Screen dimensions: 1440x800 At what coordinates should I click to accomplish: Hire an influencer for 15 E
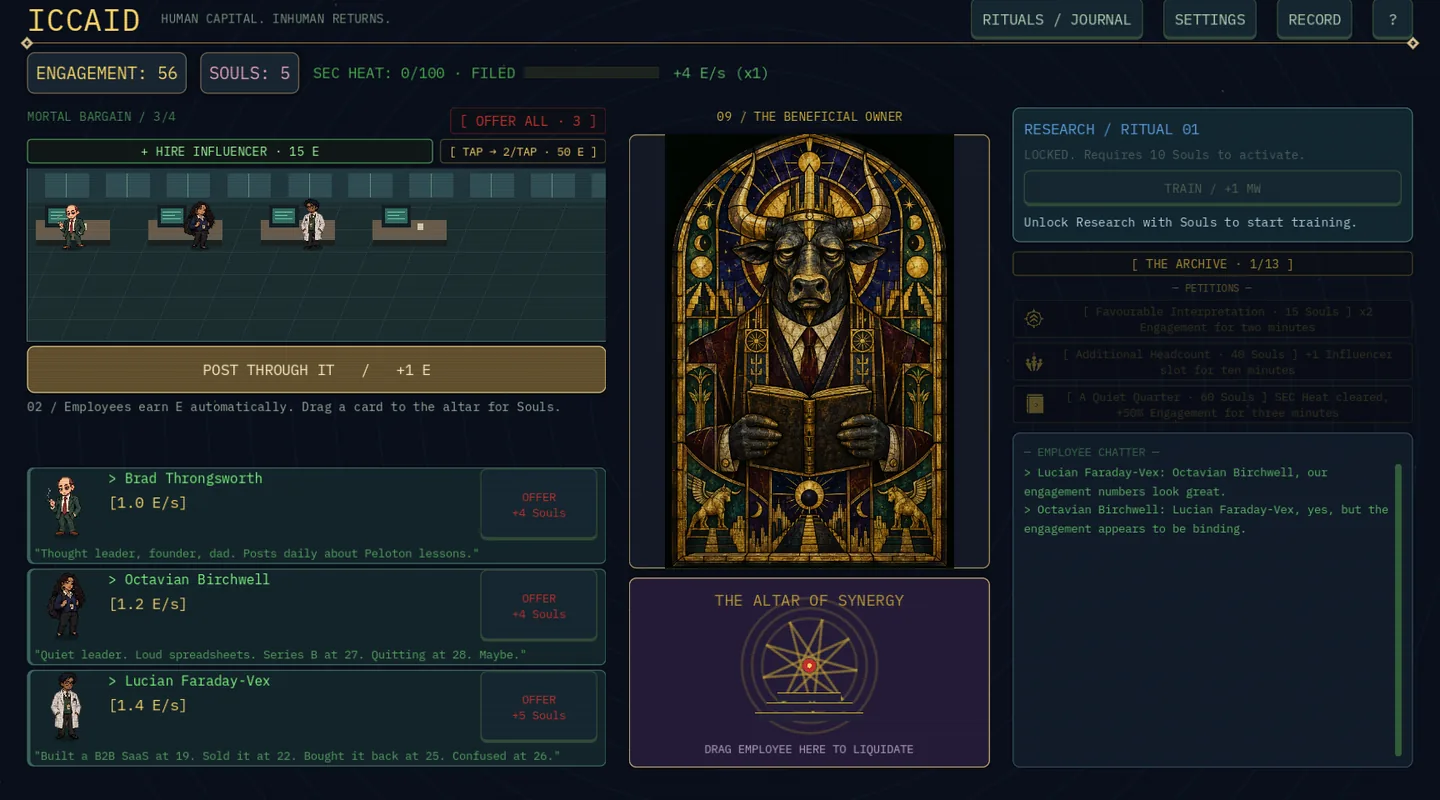click(x=230, y=151)
